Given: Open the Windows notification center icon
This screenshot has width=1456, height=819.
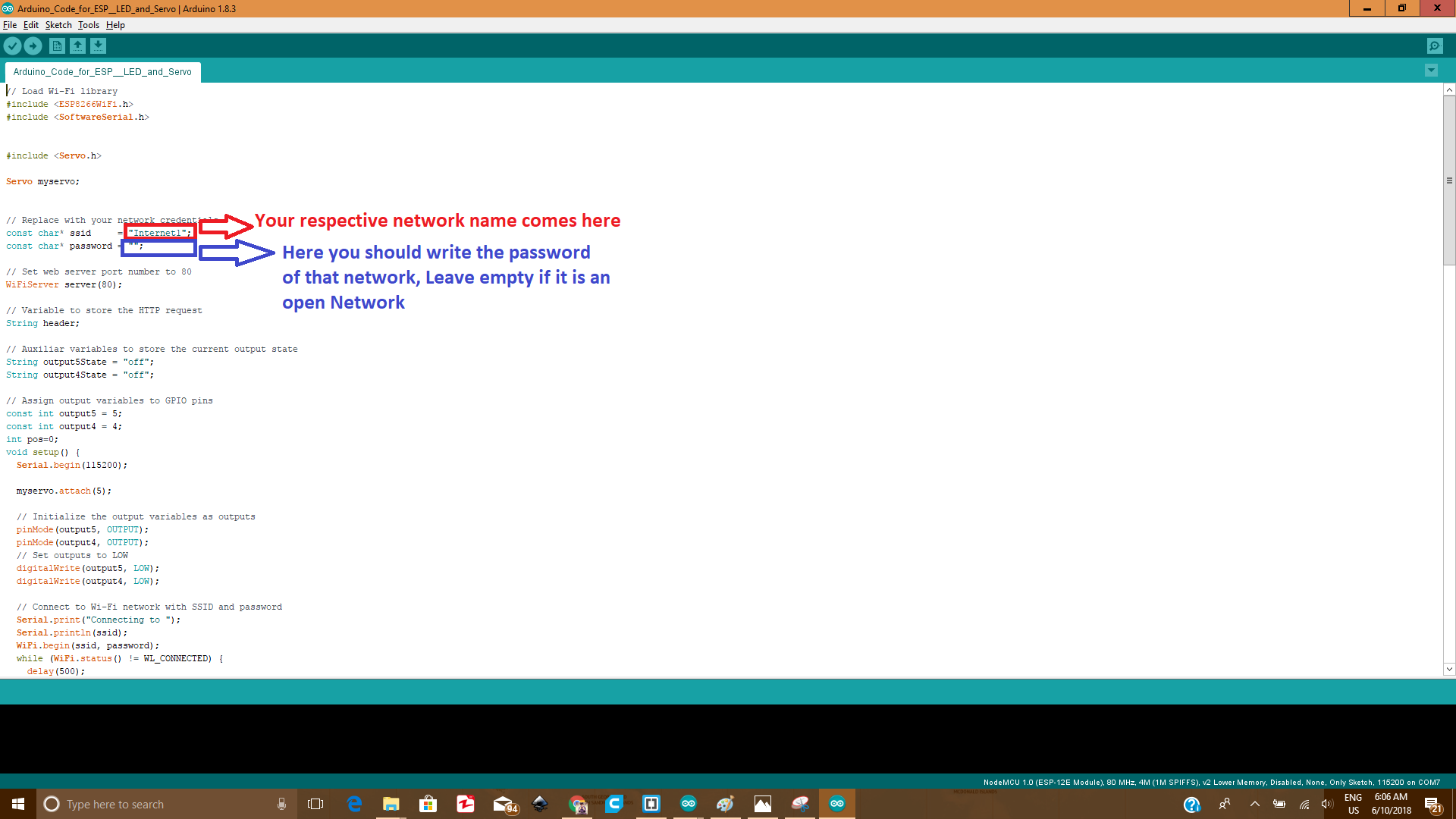Looking at the screenshot, I should 1432,804.
